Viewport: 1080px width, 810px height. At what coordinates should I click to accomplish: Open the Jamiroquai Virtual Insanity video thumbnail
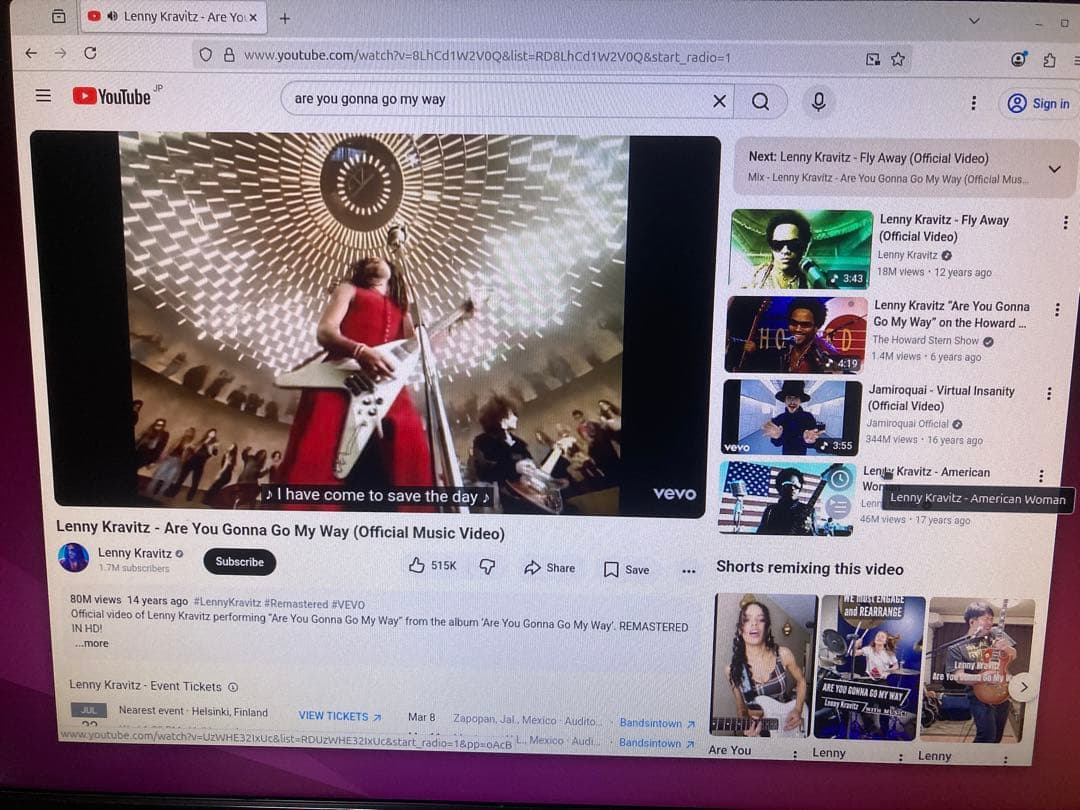(790, 417)
